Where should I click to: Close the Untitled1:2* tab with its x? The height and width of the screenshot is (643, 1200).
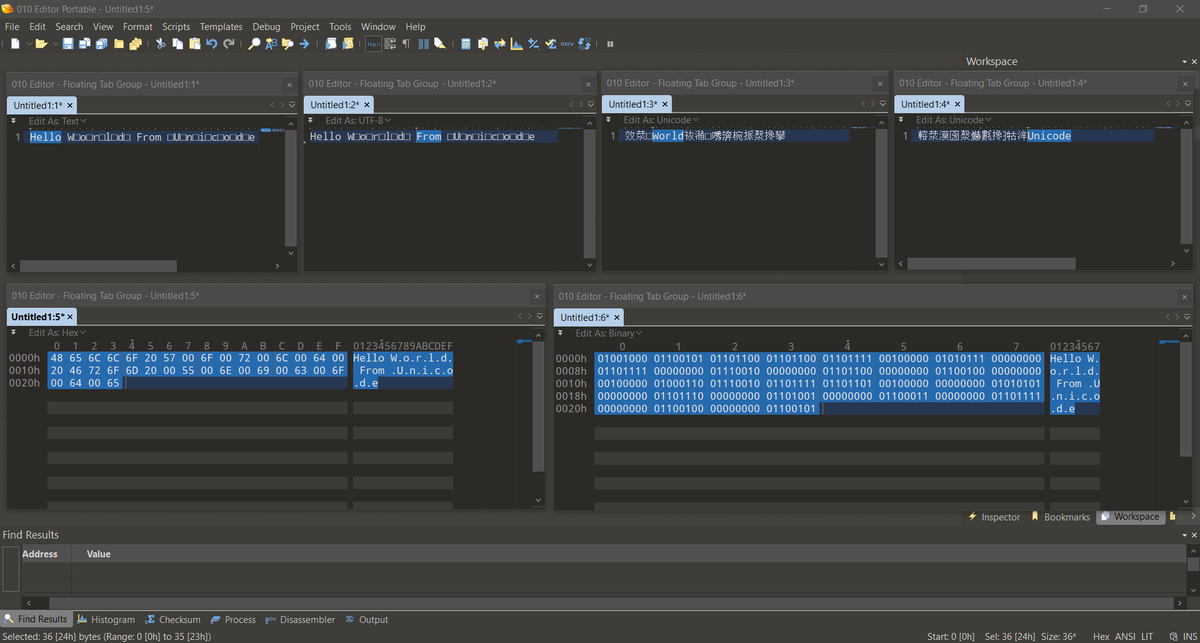(x=367, y=104)
